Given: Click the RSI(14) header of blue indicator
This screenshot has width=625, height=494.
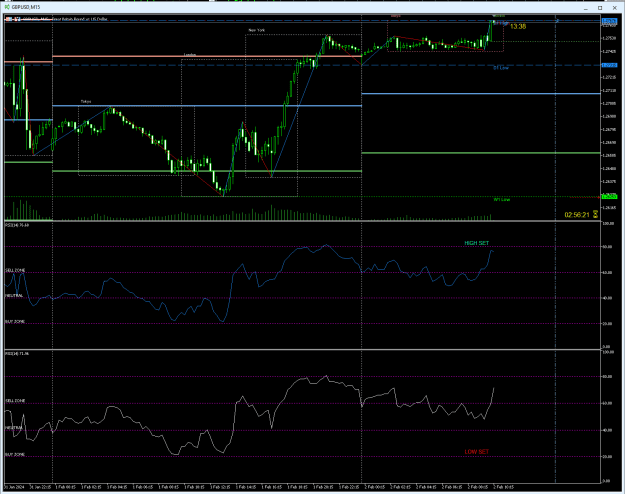Looking at the screenshot, I should click(17, 225).
